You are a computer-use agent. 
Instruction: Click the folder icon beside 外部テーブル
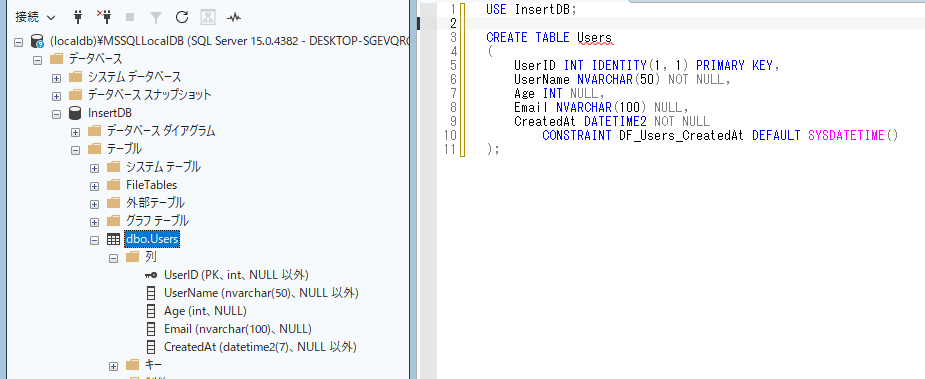(114, 203)
